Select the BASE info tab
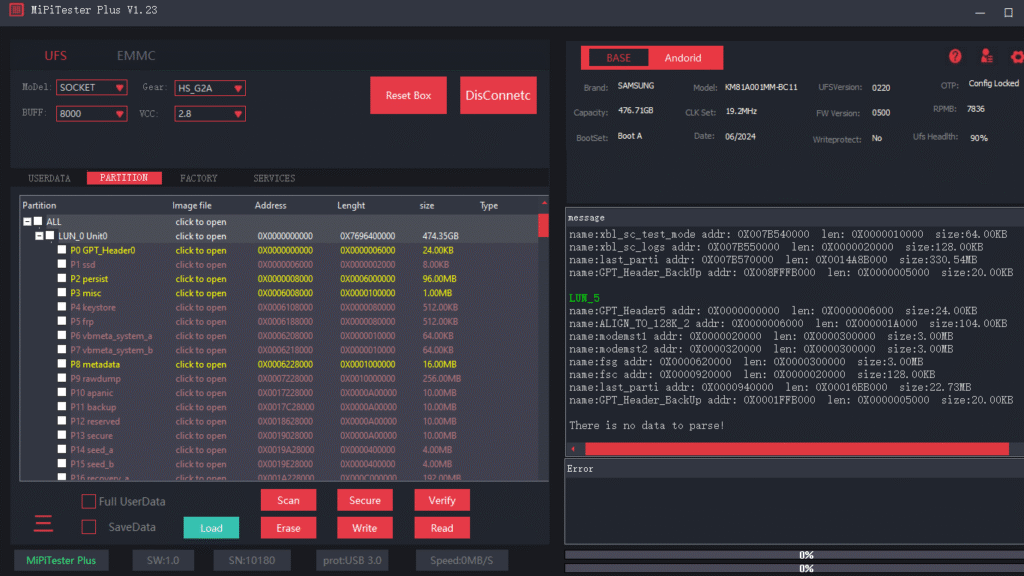The width and height of the screenshot is (1024, 576). [x=618, y=58]
